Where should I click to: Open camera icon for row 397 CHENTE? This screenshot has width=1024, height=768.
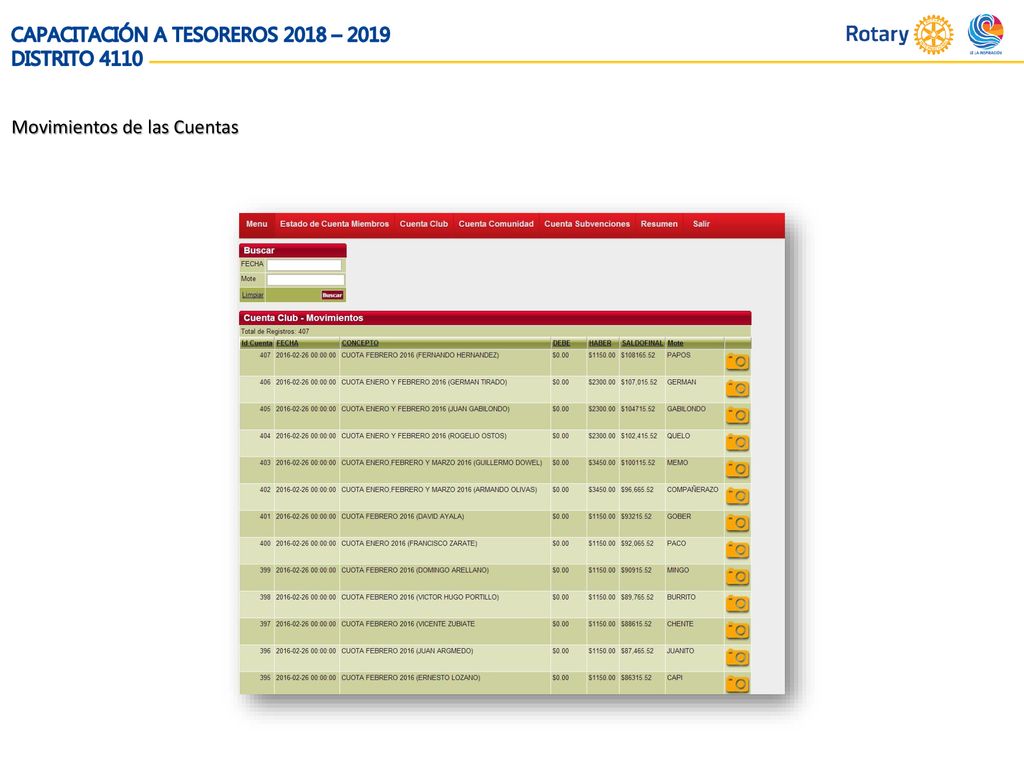[737, 630]
